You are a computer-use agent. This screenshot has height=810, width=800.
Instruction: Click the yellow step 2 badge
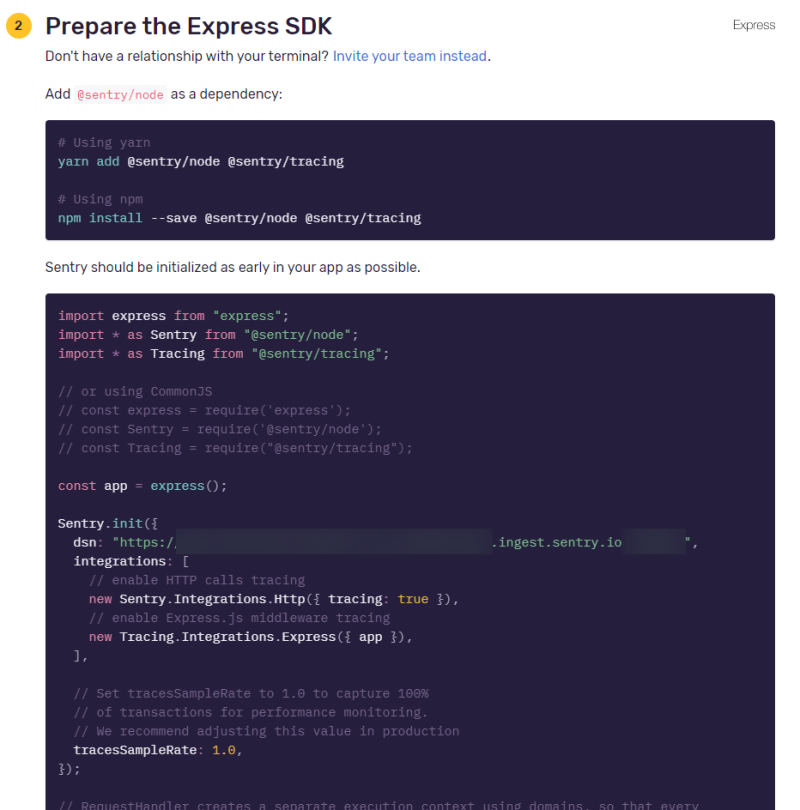click(x=19, y=26)
